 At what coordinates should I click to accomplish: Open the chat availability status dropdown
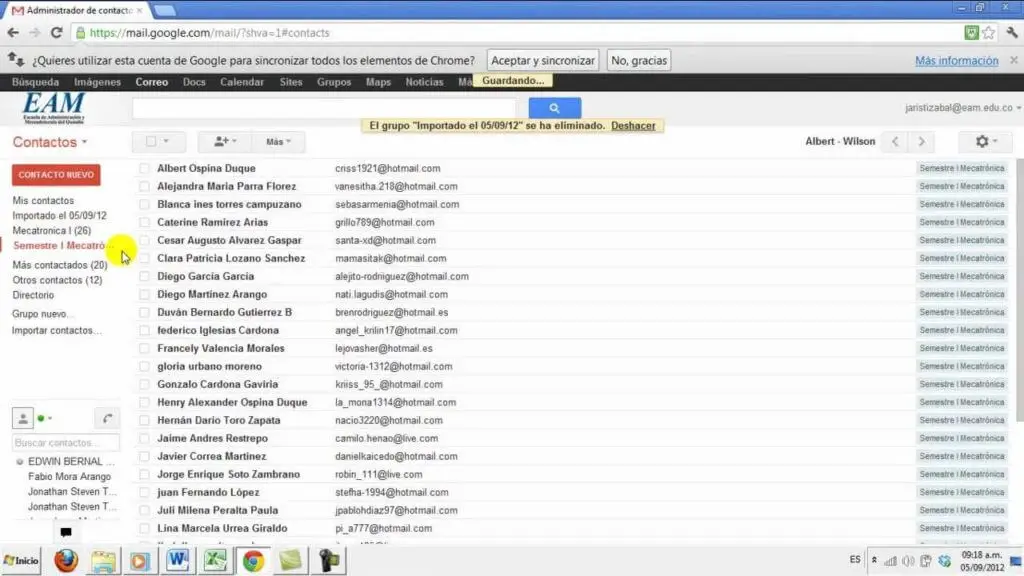pyautogui.click(x=45, y=419)
